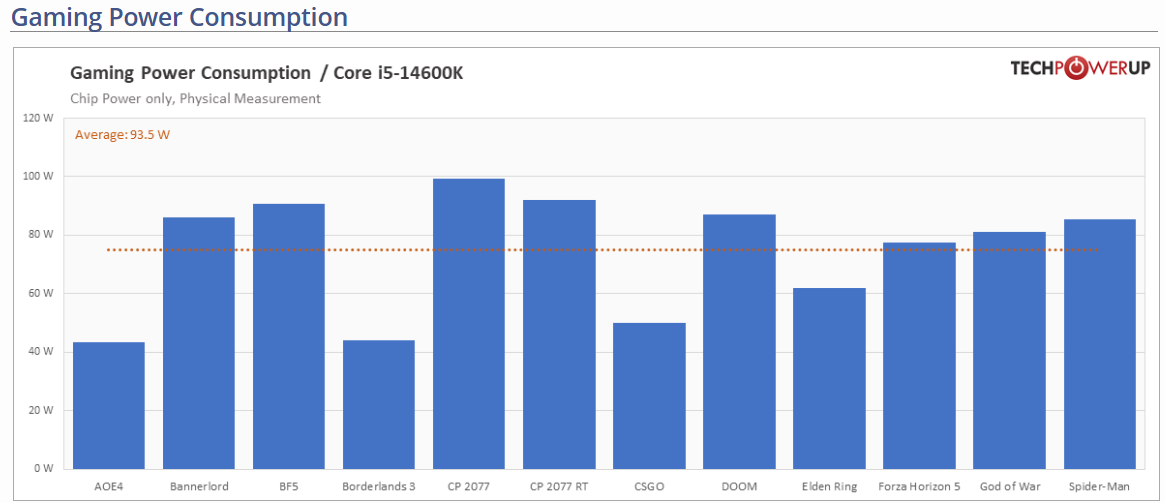Viewport: 1165px width, 503px height.
Task: Click the '60 W' axis label
Action: pyautogui.click(x=42, y=293)
